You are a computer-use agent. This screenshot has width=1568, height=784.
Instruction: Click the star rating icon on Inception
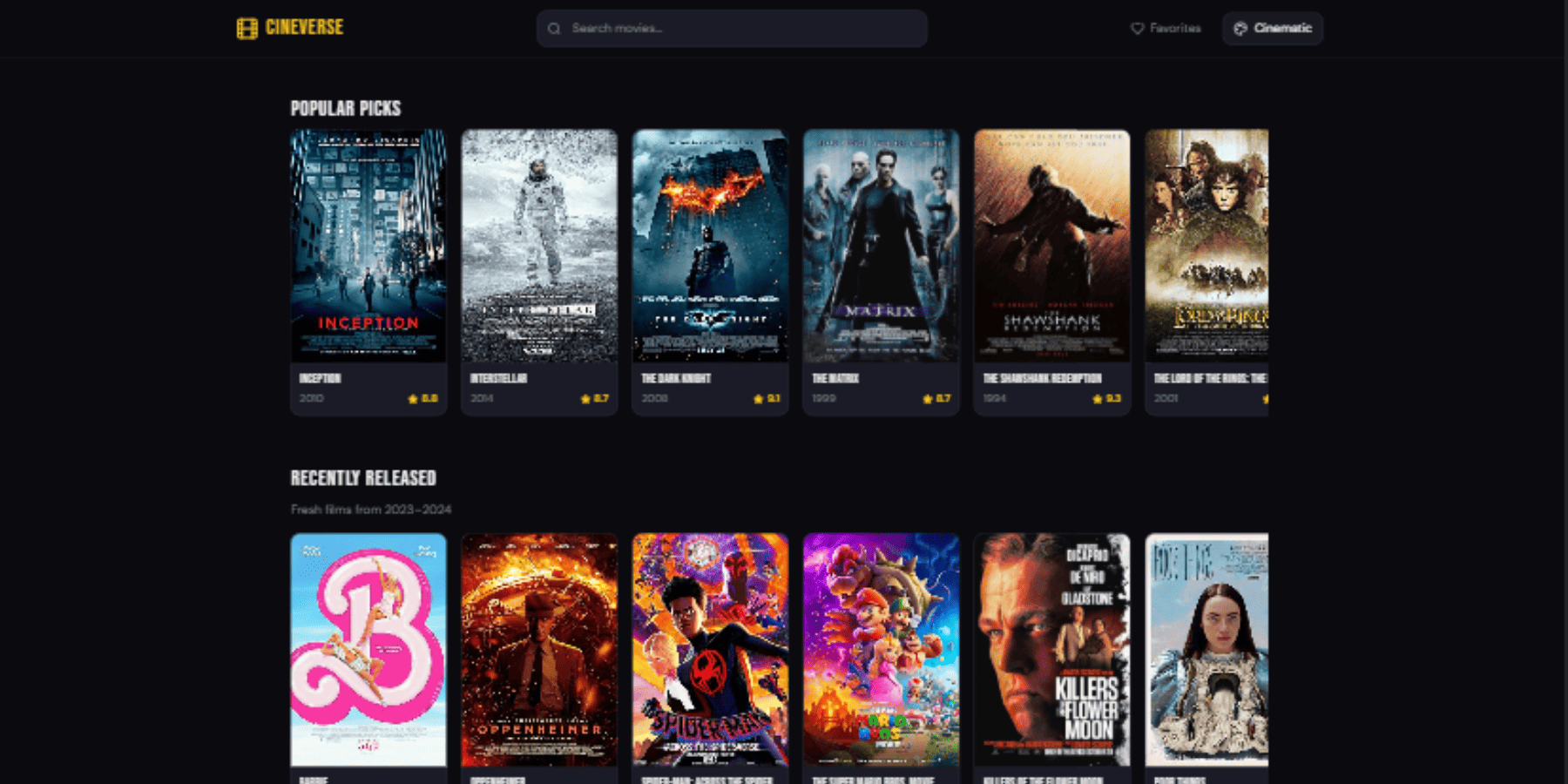(x=413, y=399)
